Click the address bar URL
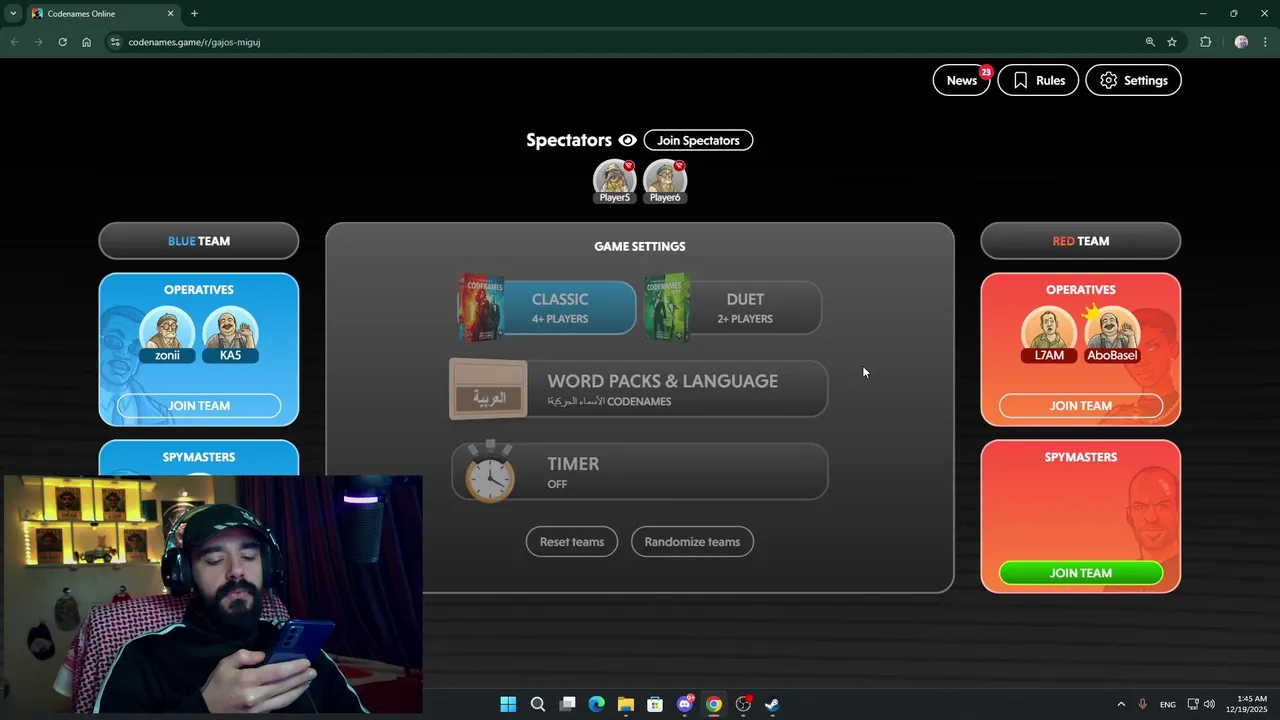This screenshot has height=720, width=1280. [194, 42]
